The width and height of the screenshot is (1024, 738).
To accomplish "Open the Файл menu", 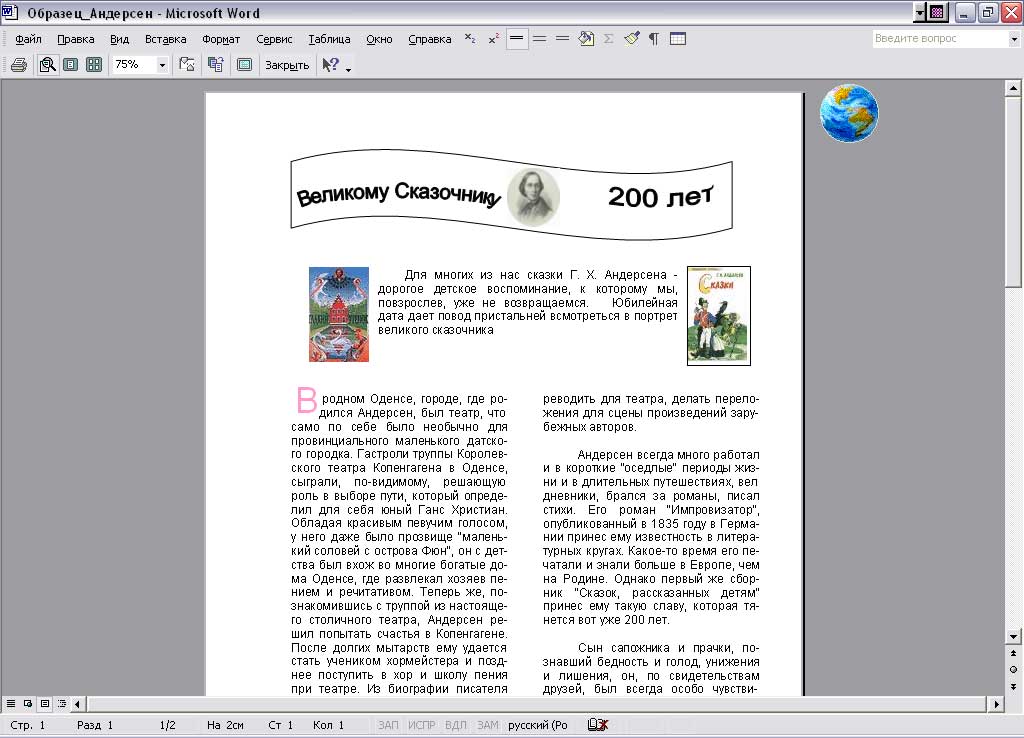I will coord(28,39).
